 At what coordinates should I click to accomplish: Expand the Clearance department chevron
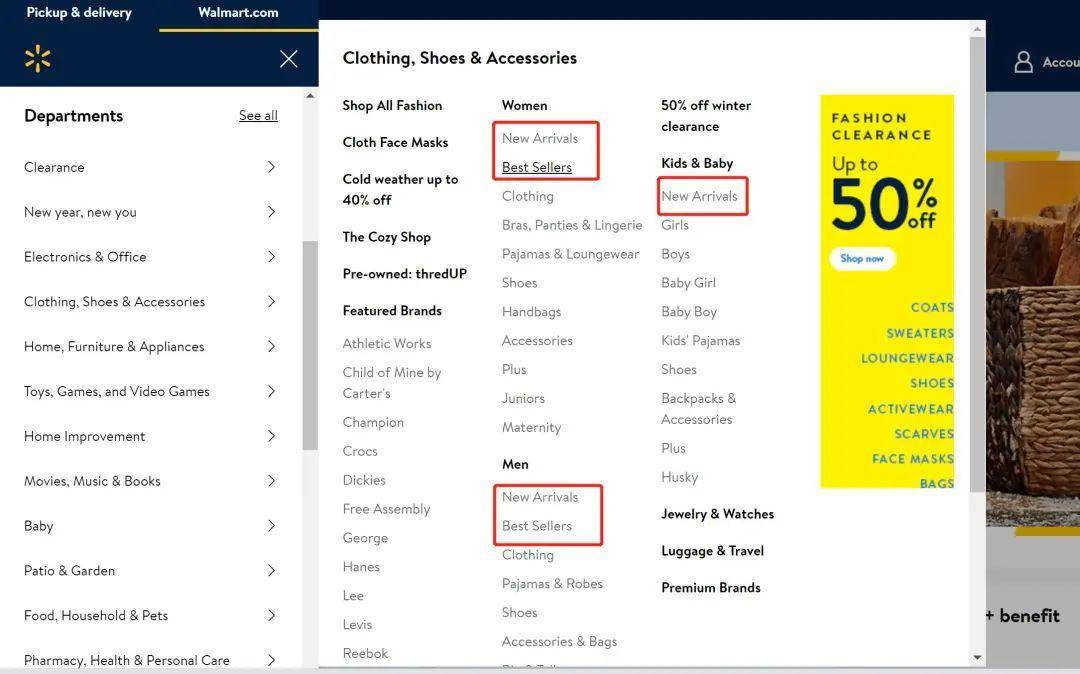[271, 167]
